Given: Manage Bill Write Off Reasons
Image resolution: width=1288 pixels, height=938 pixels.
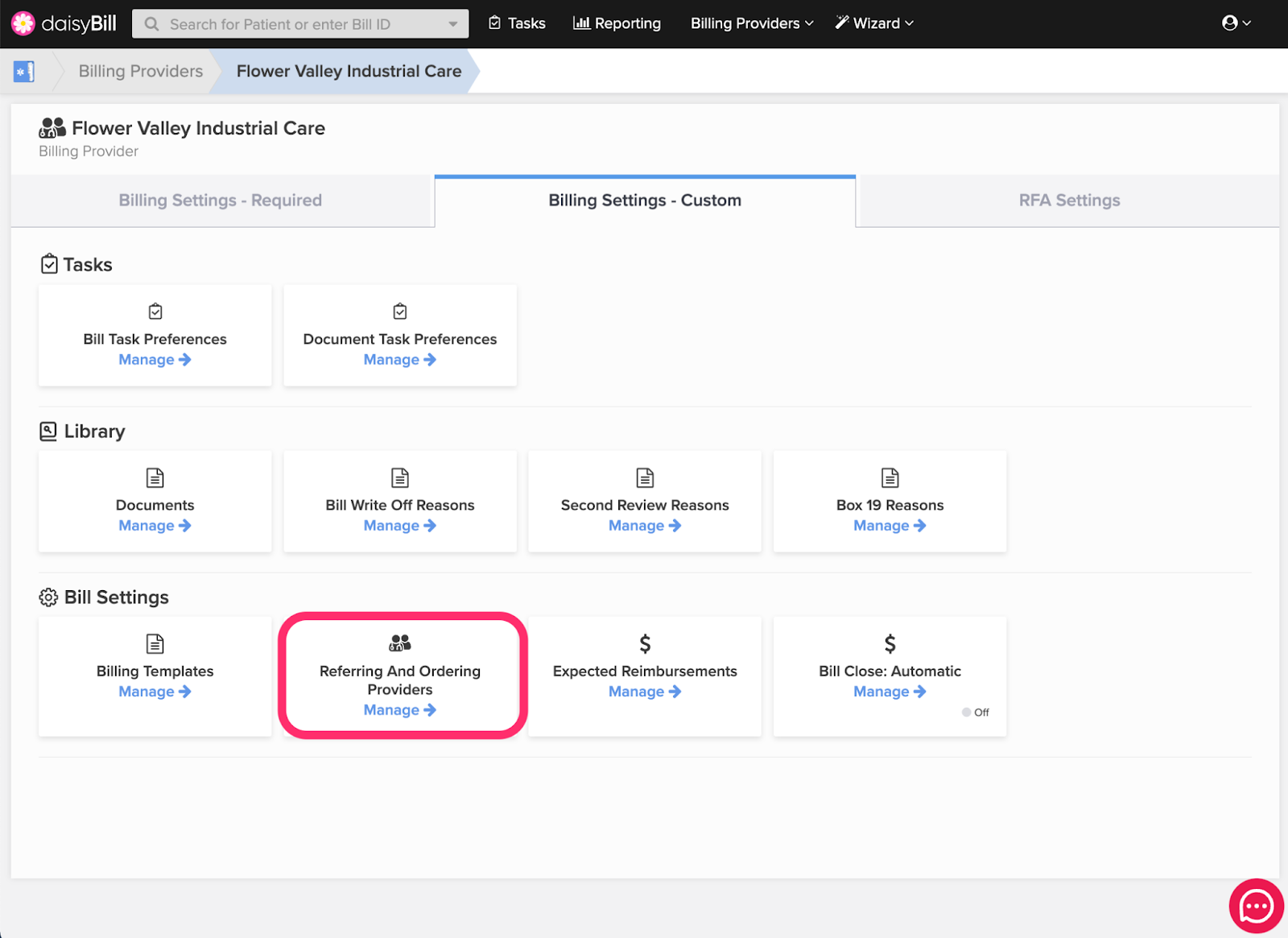Looking at the screenshot, I should point(400,526).
